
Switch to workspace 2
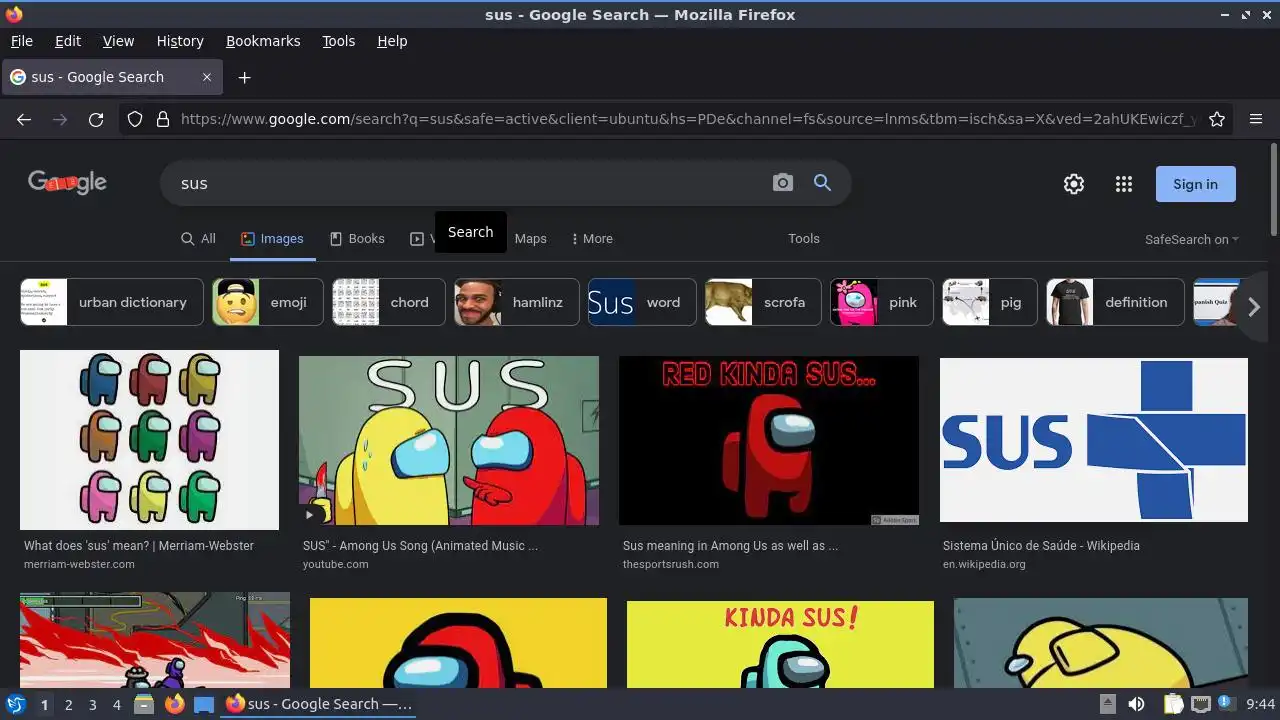click(68, 704)
